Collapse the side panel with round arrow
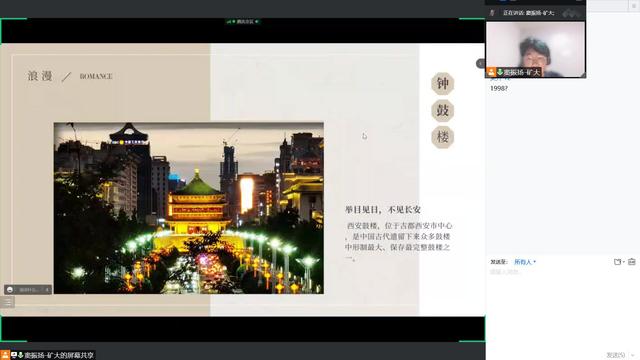This screenshot has height=360, width=640. 480,63
